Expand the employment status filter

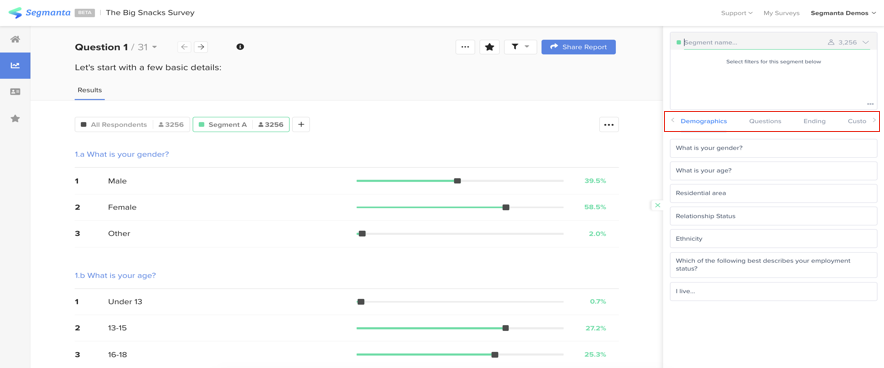coord(774,265)
